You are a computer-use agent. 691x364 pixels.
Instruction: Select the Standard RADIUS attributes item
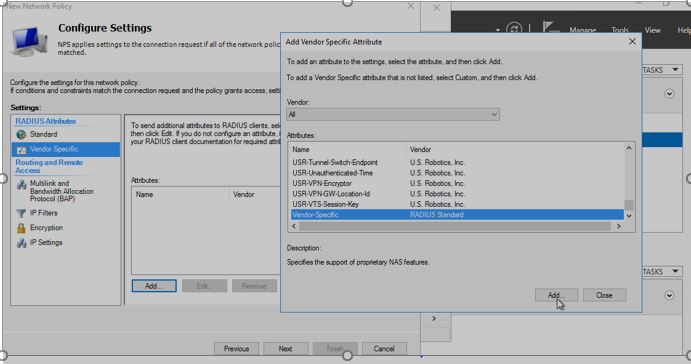coord(43,134)
